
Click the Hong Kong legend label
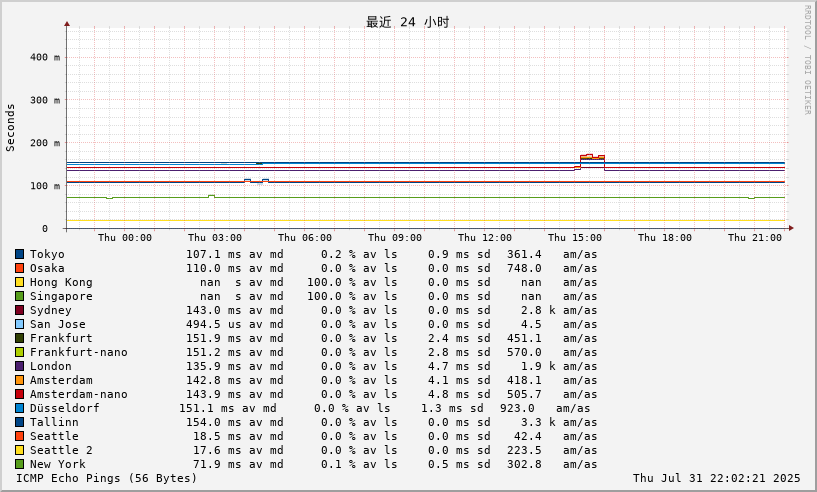61,282
